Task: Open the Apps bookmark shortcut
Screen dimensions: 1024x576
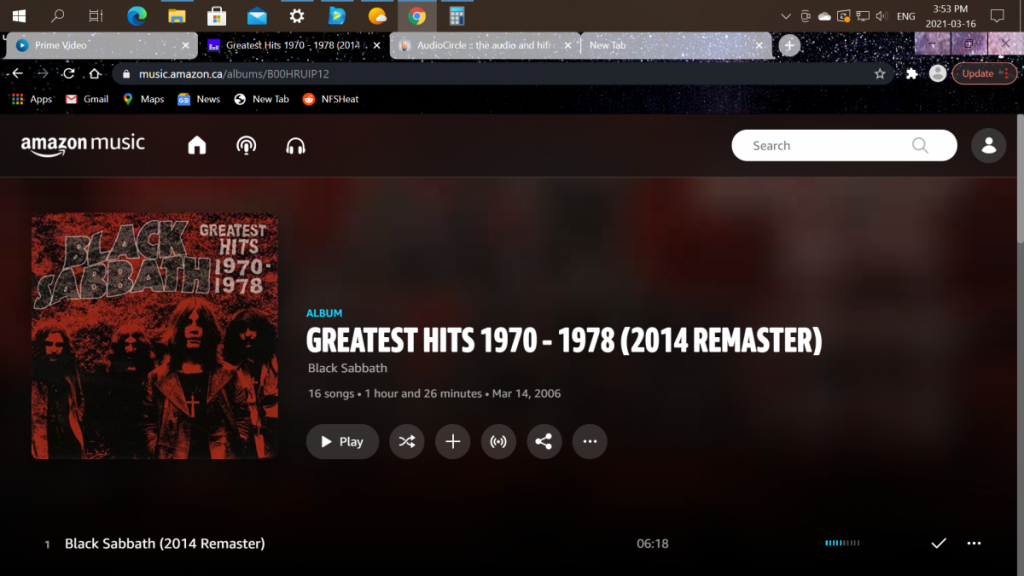Action: (31, 99)
